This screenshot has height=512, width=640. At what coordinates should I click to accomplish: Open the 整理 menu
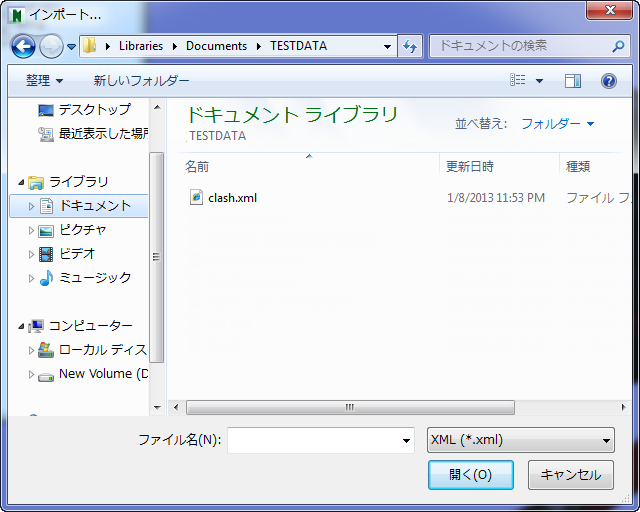(x=44, y=80)
